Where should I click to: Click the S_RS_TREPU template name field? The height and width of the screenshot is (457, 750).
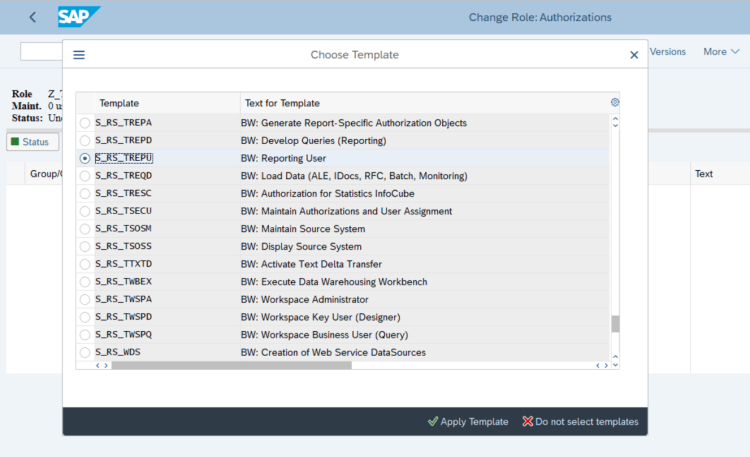124,158
